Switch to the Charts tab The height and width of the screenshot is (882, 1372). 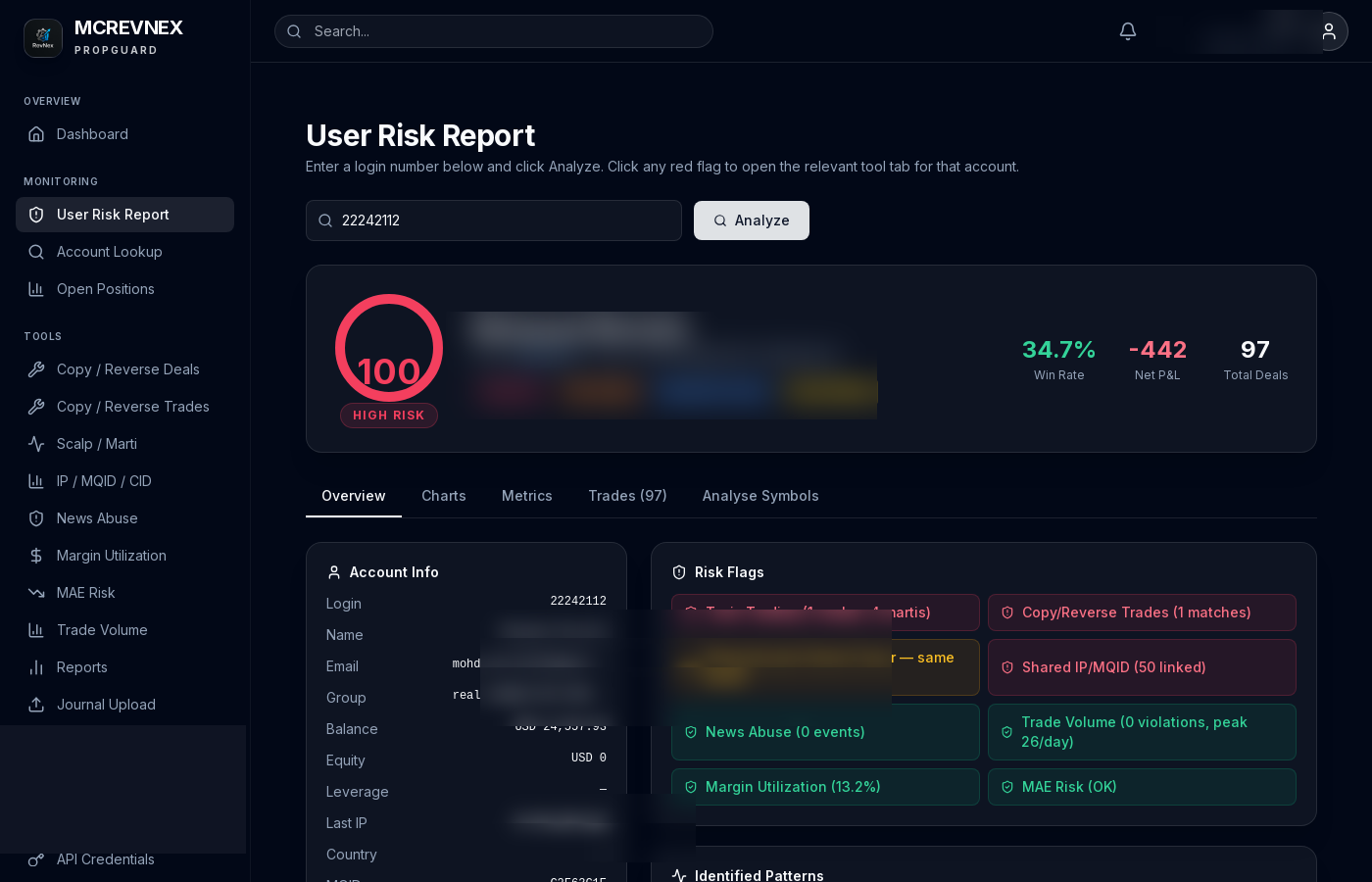pyautogui.click(x=444, y=497)
